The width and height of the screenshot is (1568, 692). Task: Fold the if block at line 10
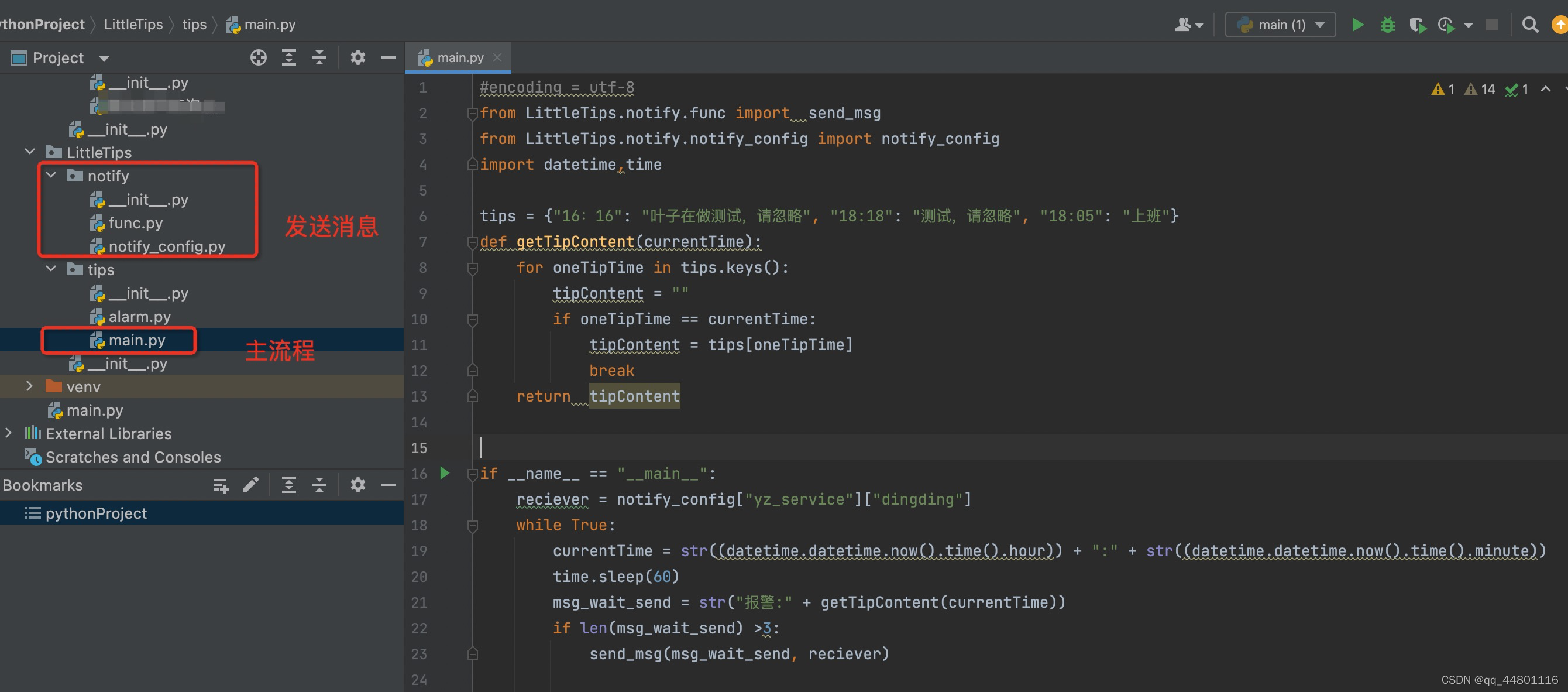(x=472, y=319)
